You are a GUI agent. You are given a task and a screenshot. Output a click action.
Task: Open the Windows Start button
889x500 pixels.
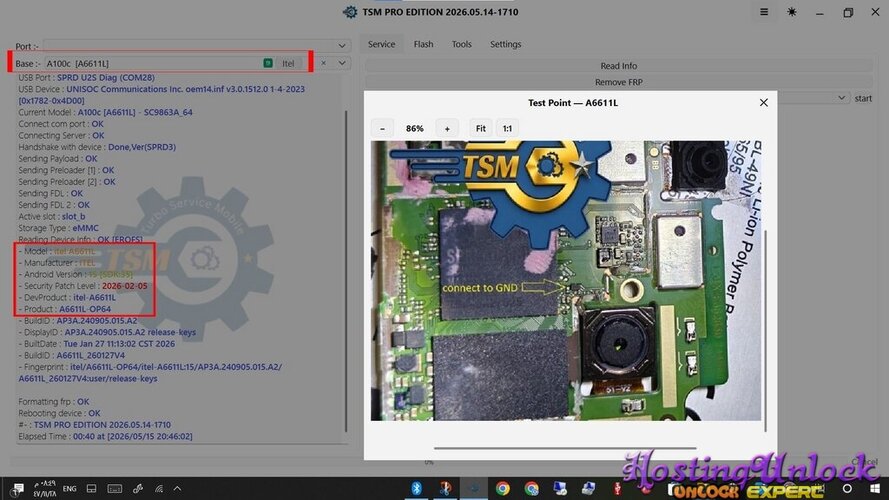tap(875, 488)
